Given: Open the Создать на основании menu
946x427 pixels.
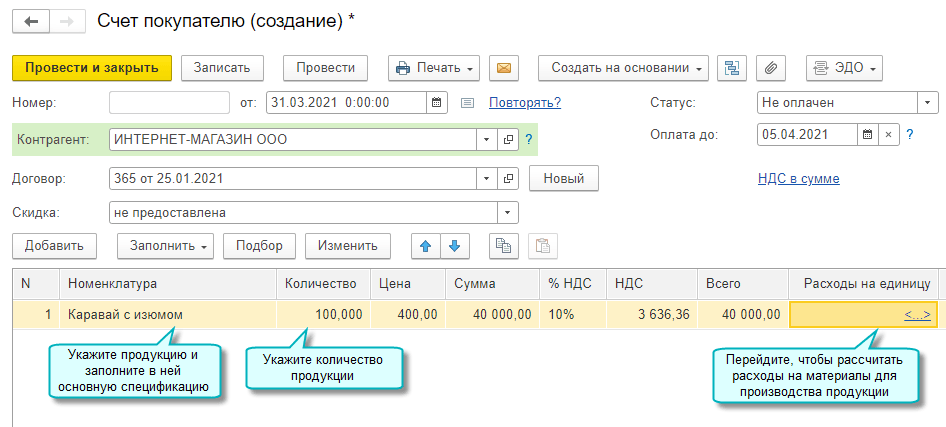Looking at the screenshot, I should [623, 68].
